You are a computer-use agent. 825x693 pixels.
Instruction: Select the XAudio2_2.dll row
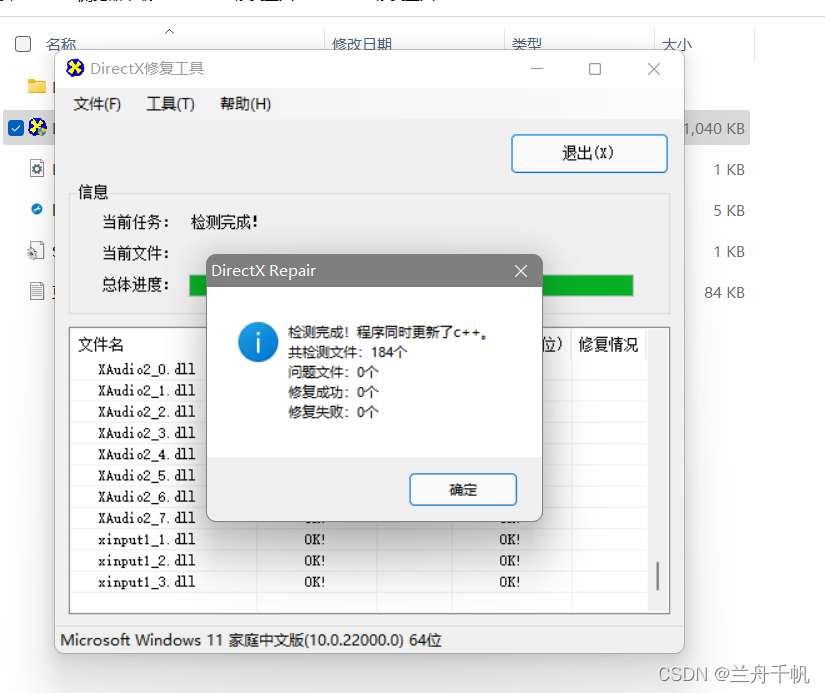coord(359,411)
